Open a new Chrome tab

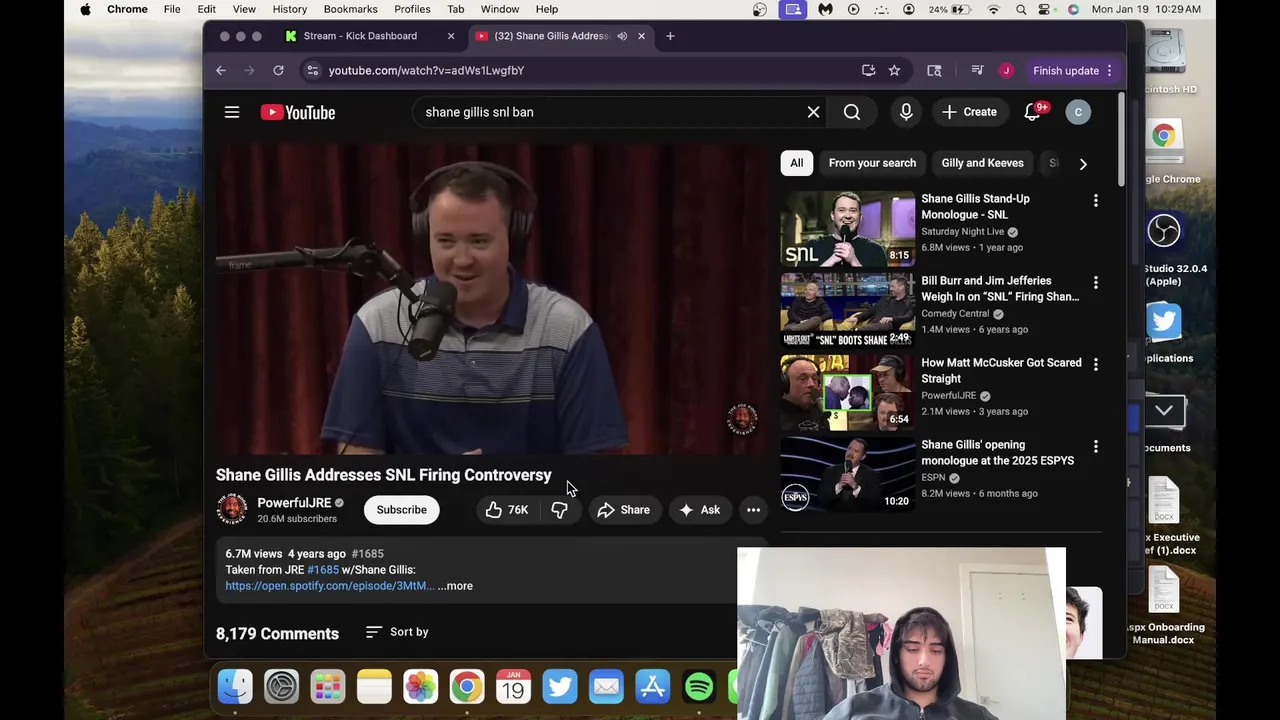coord(670,36)
